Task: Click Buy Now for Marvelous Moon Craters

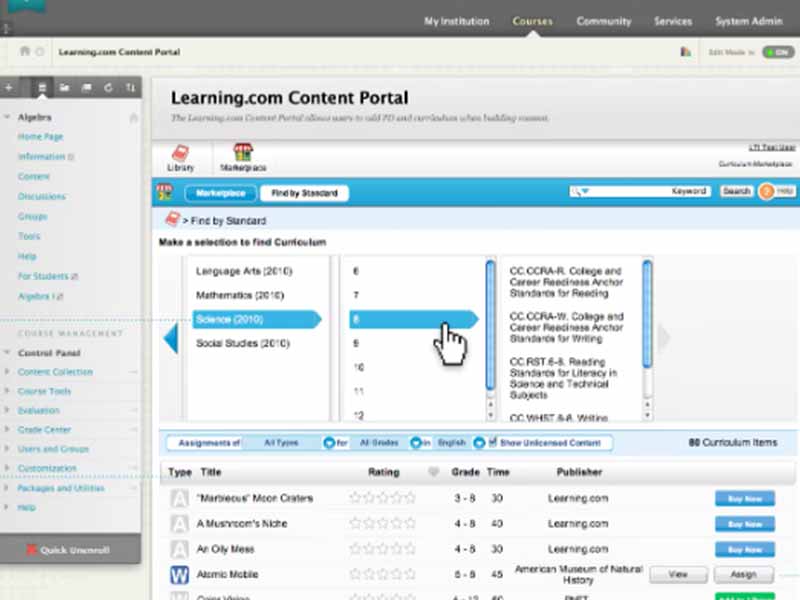Action: (x=744, y=498)
